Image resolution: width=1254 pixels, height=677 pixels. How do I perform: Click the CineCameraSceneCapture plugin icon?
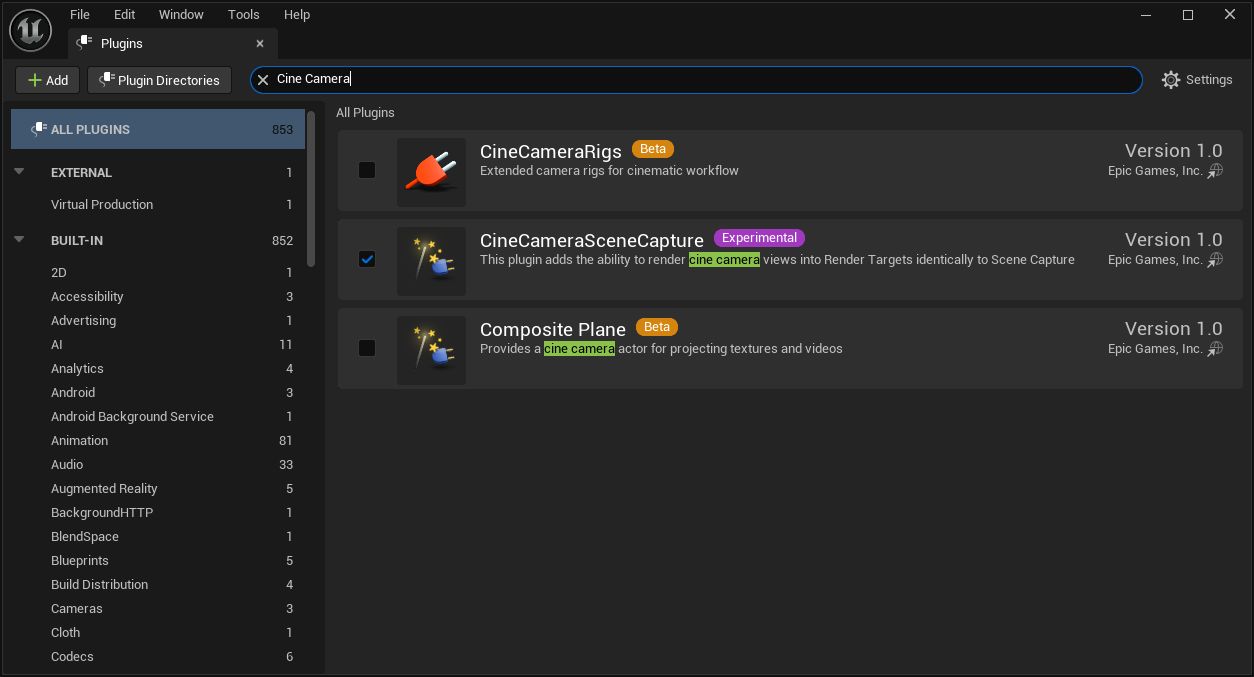pyautogui.click(x=431, y=261)
